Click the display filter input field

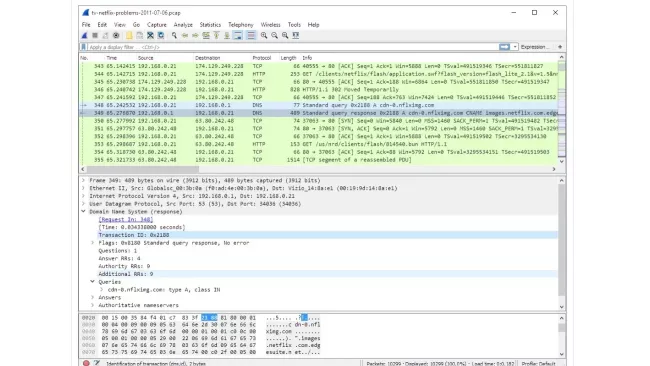(293, 47)
